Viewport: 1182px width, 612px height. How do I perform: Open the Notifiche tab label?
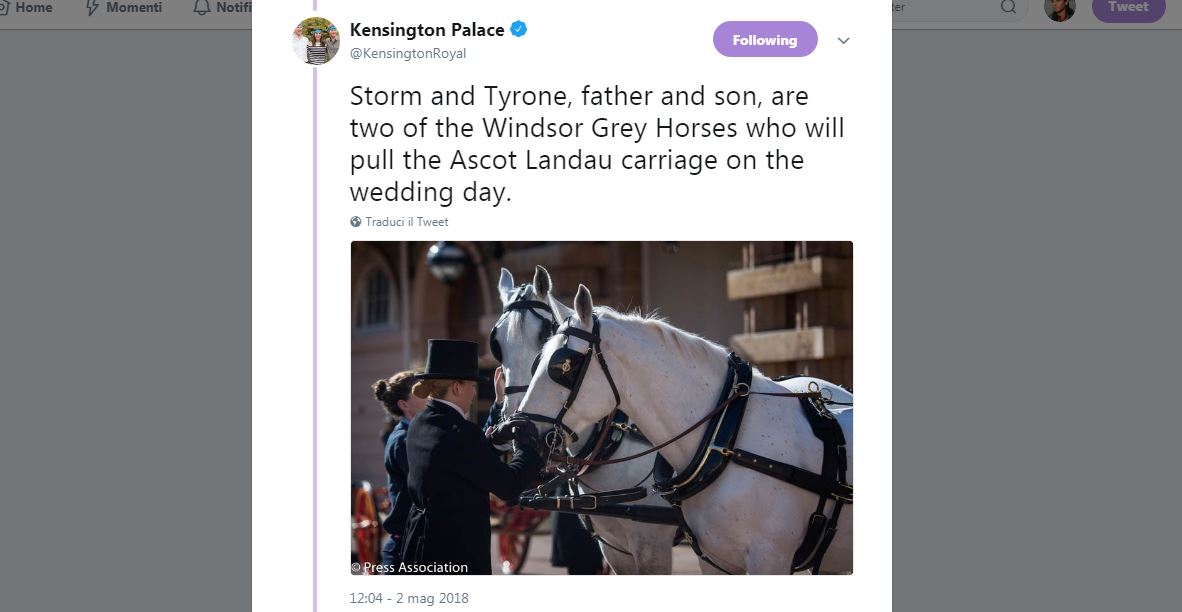pyautogui.click(x=233, y=7)
